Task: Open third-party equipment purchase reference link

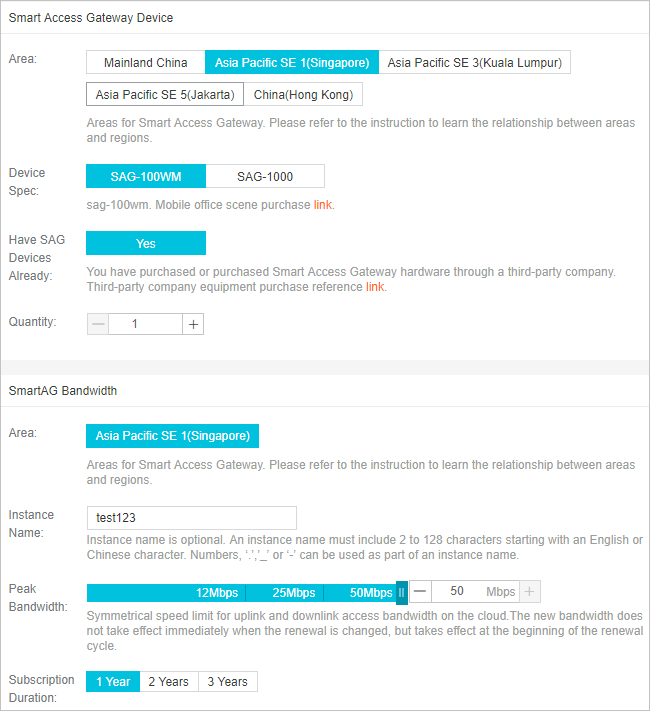Action: (x=375, y=287)
